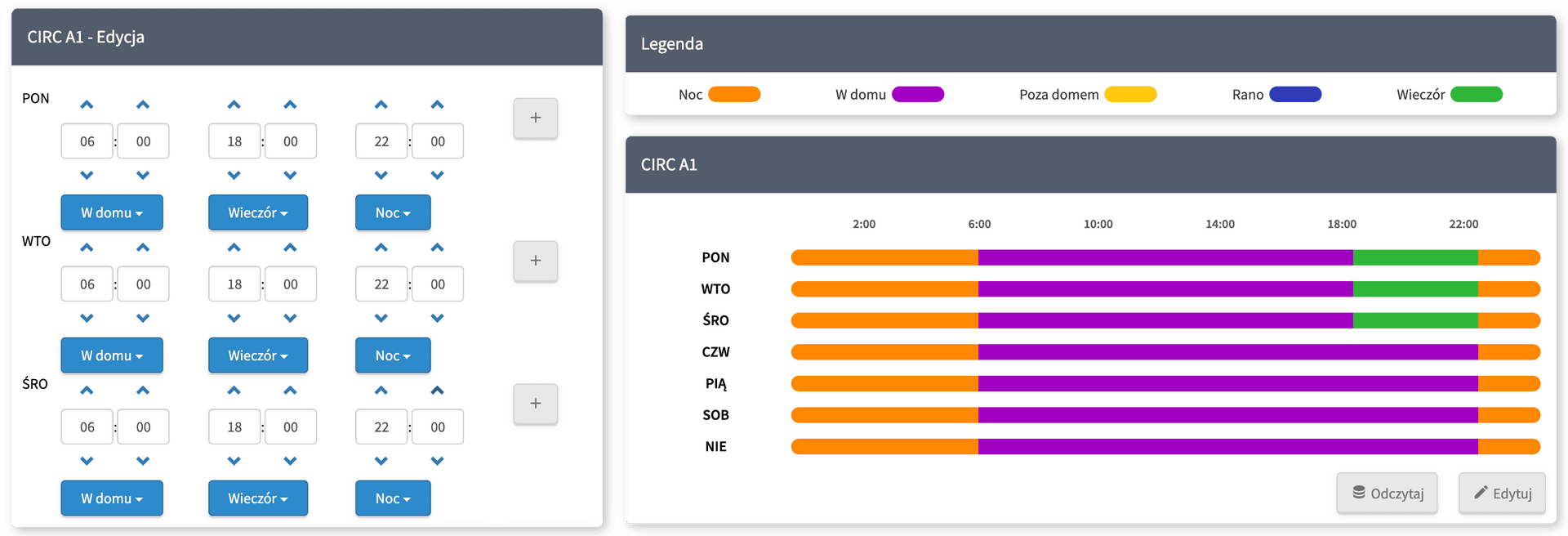Click the plus icon in PON row
Viewport: 1568px width, 536px height.
535,118
